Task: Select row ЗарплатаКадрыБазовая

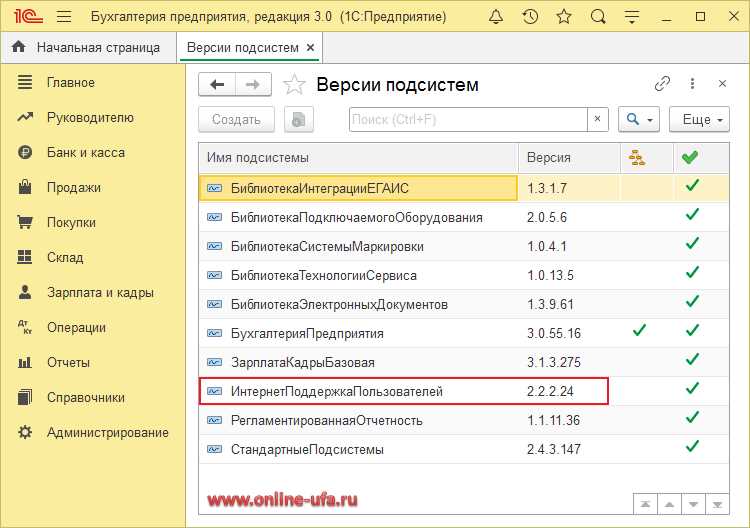Action: pos(464,362)
